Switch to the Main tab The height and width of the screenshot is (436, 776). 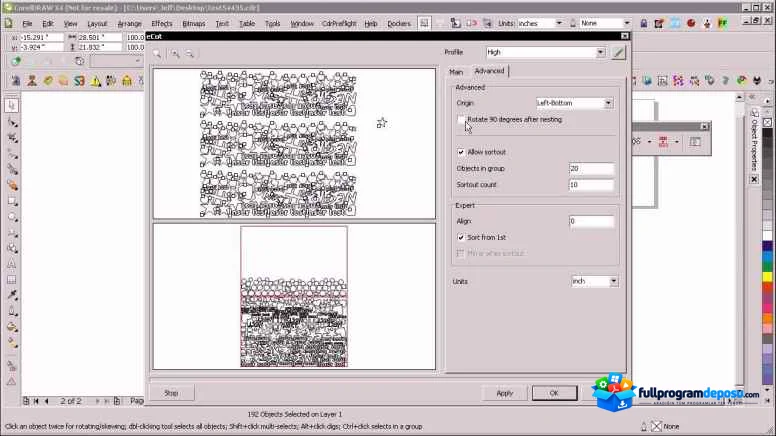click(x=456, y=72)
